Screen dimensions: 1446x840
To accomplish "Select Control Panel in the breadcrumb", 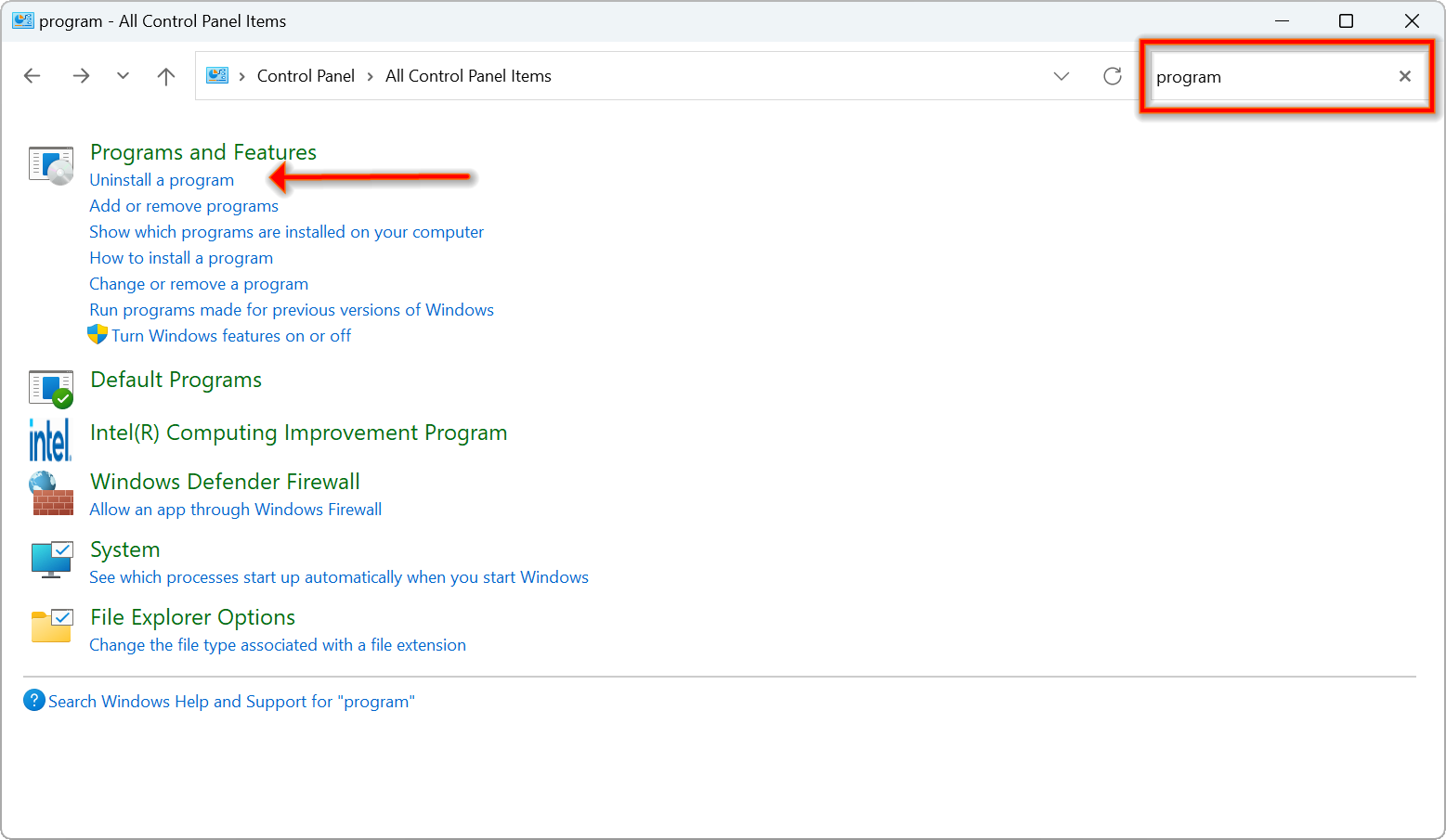I will pyautogui.click(x=306, y=76).
